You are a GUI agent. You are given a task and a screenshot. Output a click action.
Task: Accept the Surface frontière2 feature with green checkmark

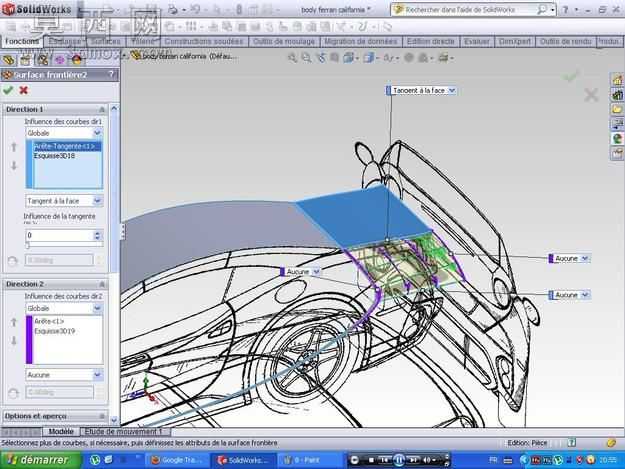pos(8,90)
